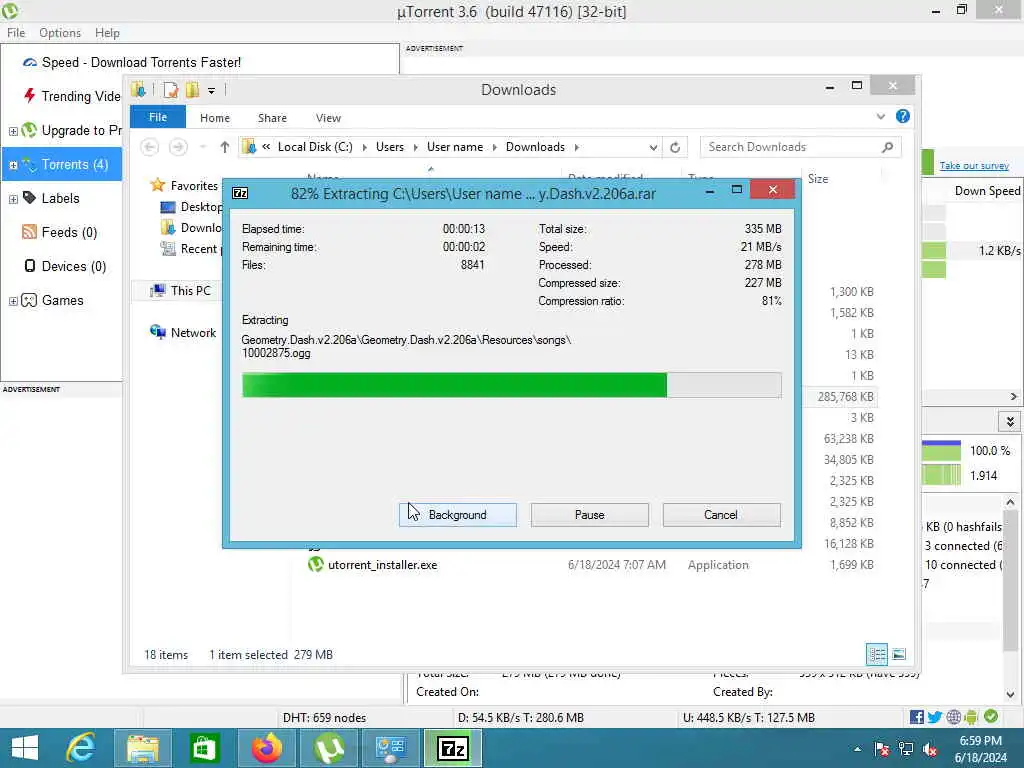
Task: Click Speed - Download Torrents Faster item
Action: [141, 63]
